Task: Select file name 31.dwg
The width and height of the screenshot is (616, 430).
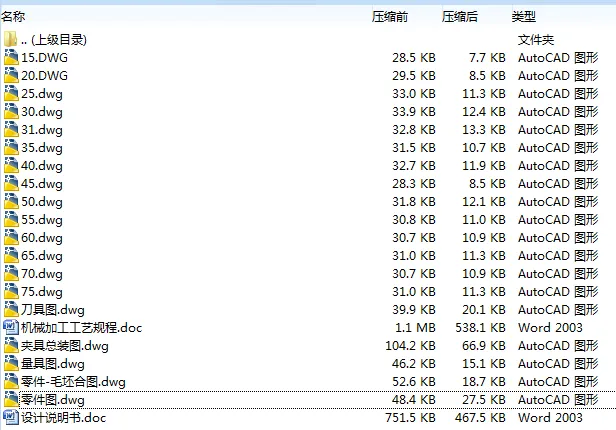Action: 42,130
